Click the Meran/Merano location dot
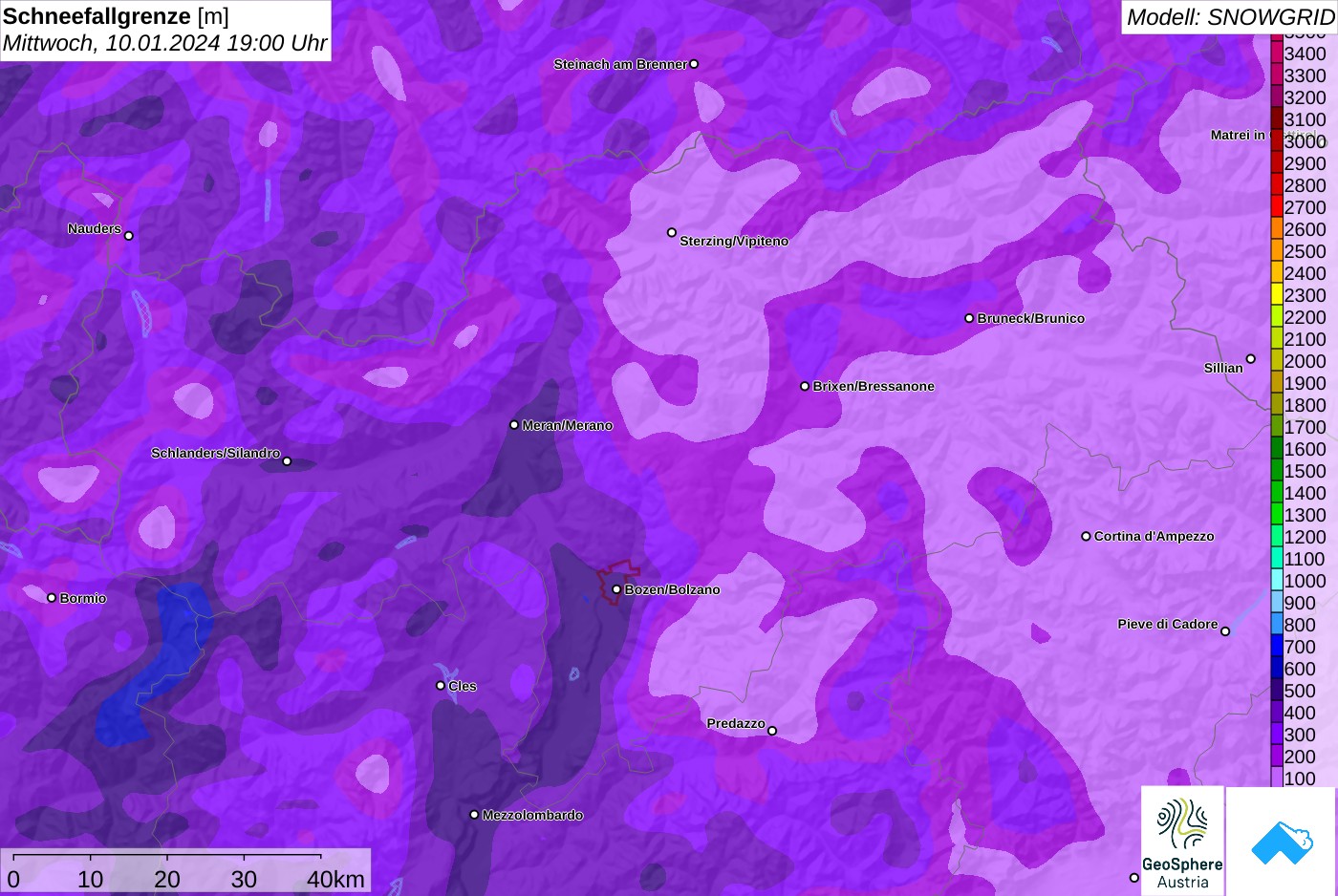Viewport: 1338px width, 896px height. [514, 425]
